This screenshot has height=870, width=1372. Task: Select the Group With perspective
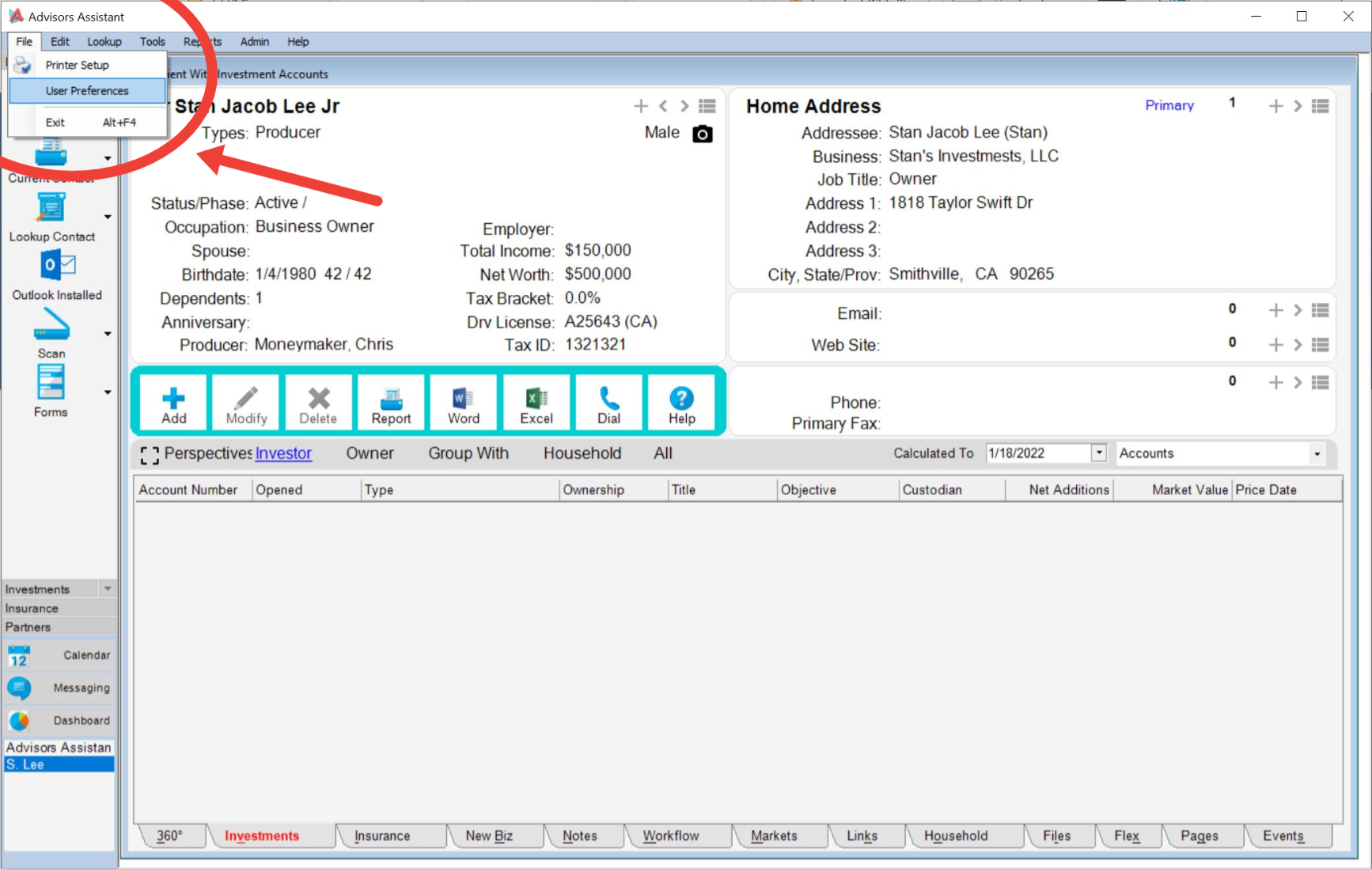pyautogui.click(x=468, y=454)
